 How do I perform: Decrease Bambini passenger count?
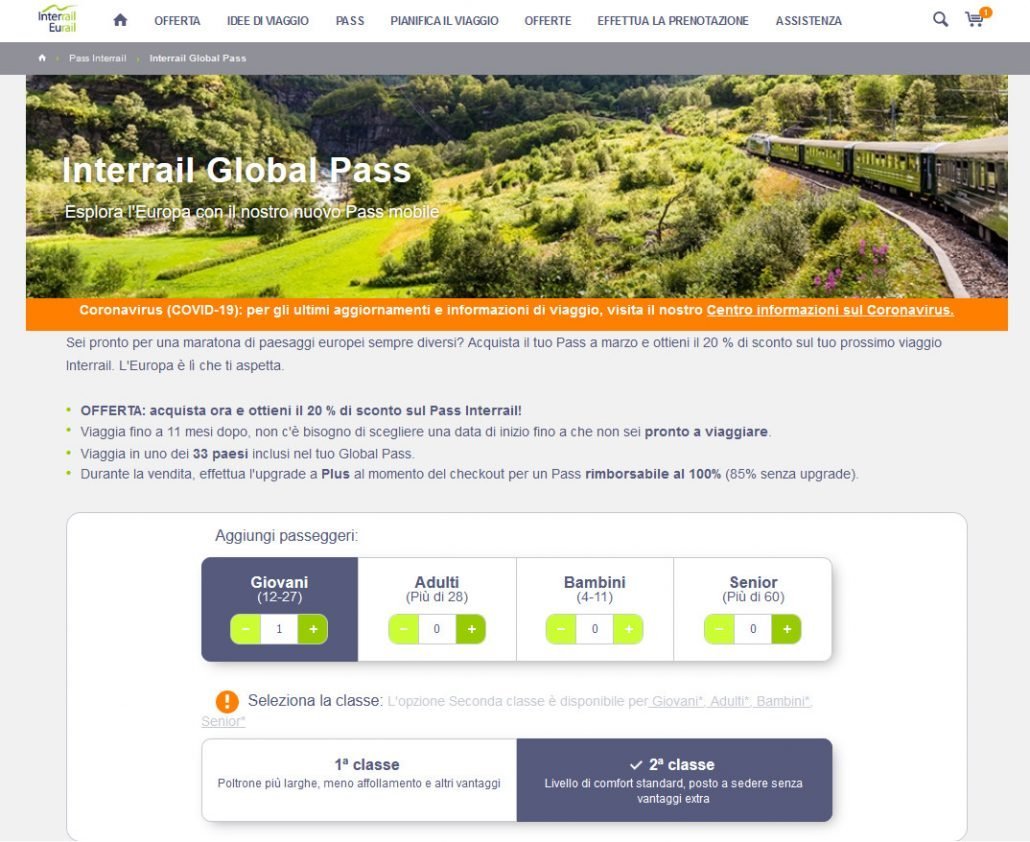(x=561, y=629)
